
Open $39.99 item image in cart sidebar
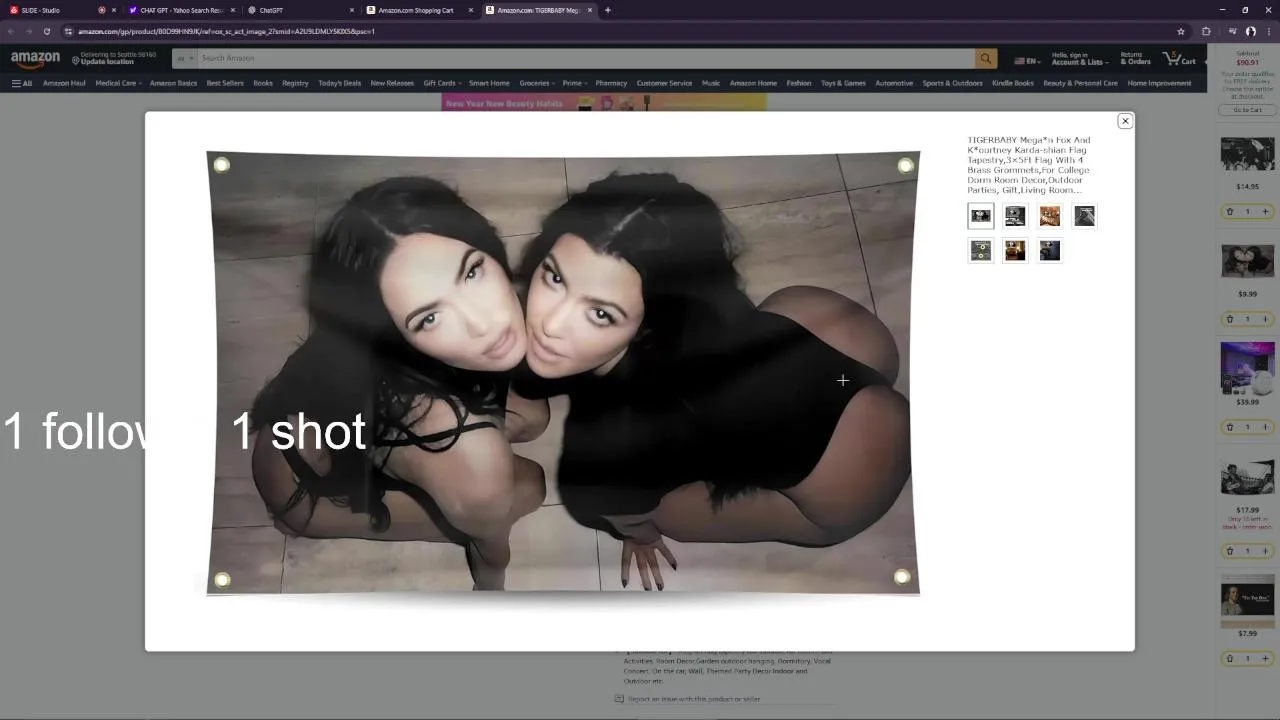1247,368
